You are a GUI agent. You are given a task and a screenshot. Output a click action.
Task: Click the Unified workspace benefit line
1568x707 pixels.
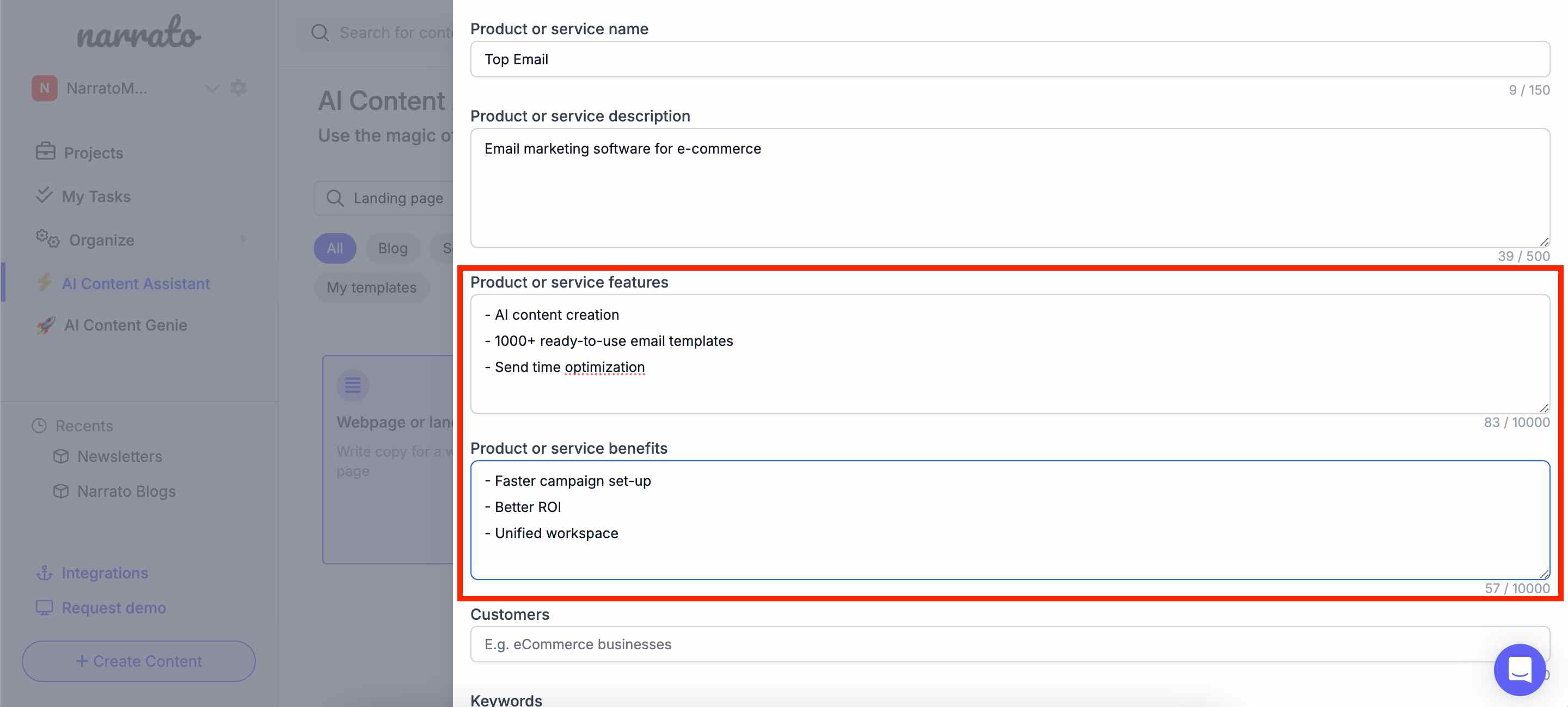pyautogui.click(x=552, y=533)
